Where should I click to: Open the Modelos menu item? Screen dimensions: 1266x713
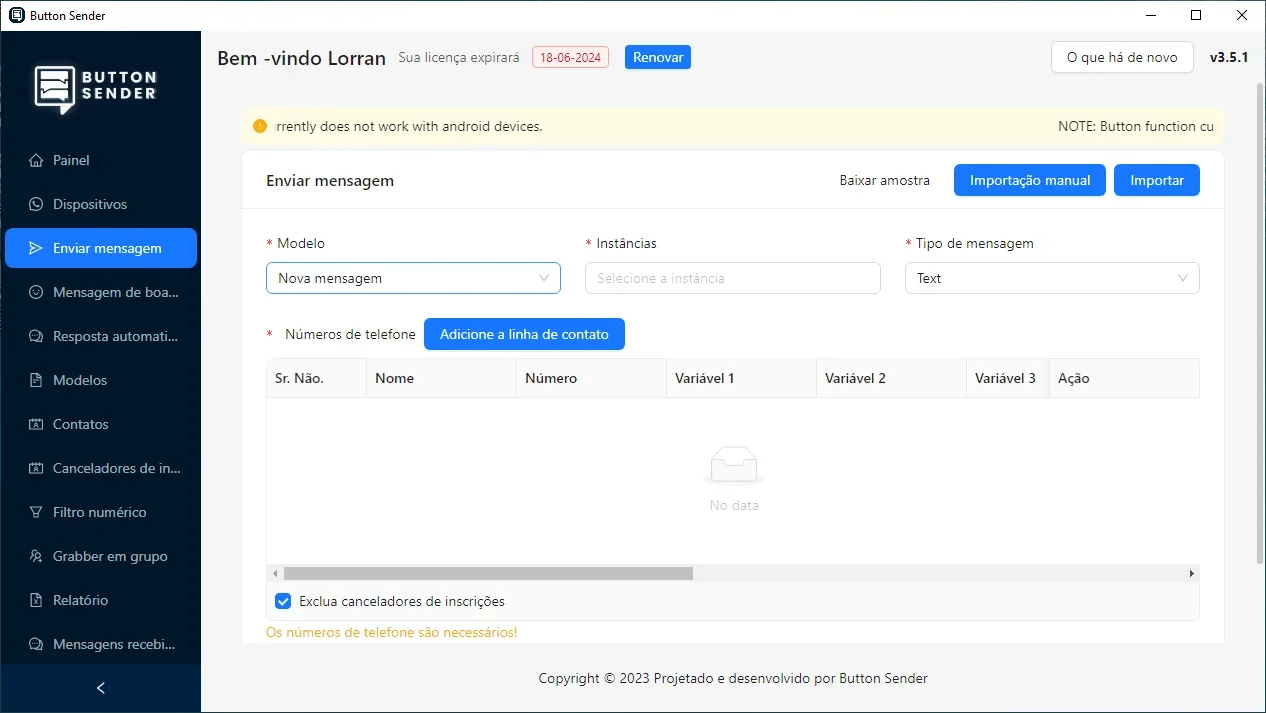(x=101, y=380)
